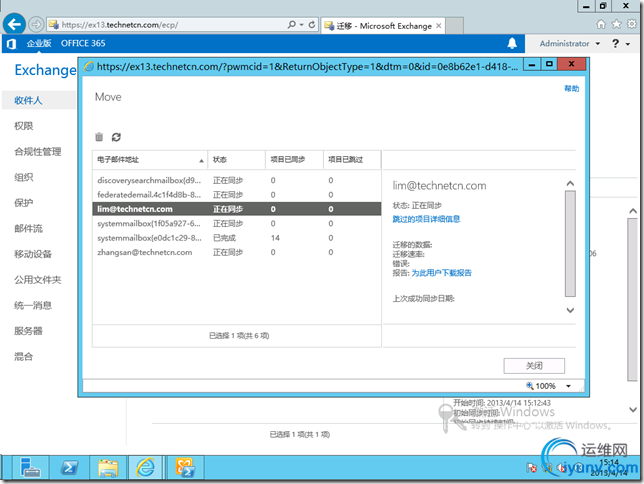644x484 pixels.
Task: Click the 状态 column header
Action: pyautogui.click(x=237, y=160)
